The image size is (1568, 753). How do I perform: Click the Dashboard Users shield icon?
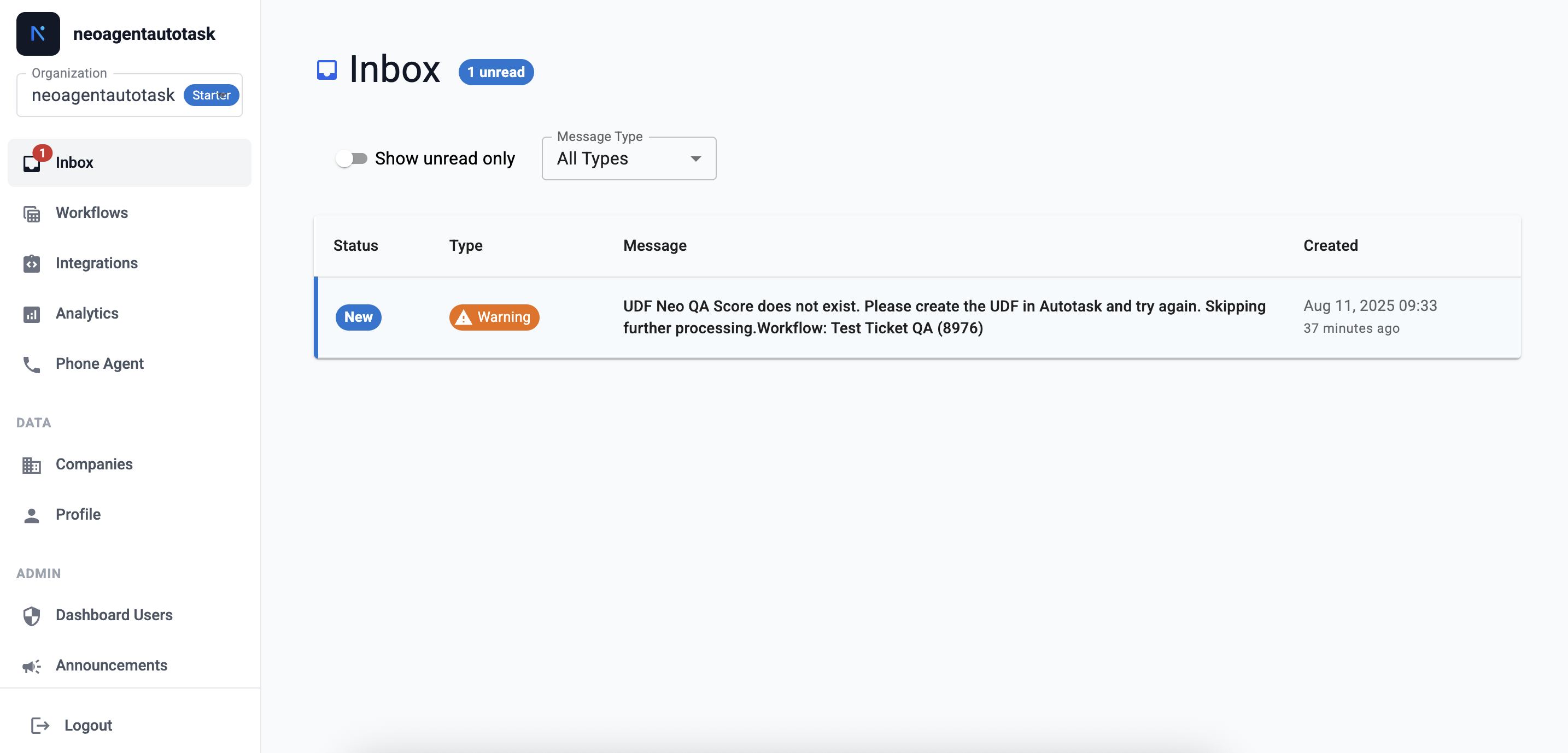pyautogui.click(x=32, y=616)
